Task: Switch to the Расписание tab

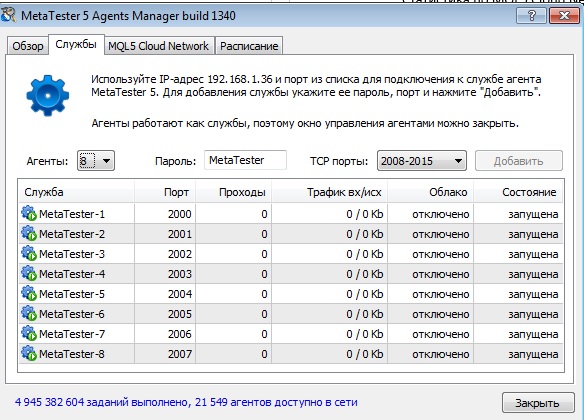Action: coord(249,46)
